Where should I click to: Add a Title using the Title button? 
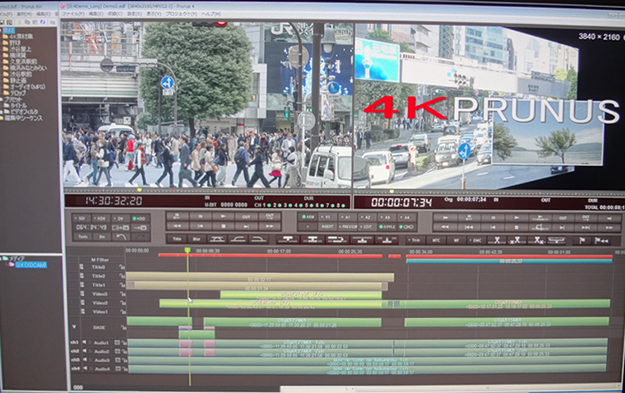[x=177, y=239]
